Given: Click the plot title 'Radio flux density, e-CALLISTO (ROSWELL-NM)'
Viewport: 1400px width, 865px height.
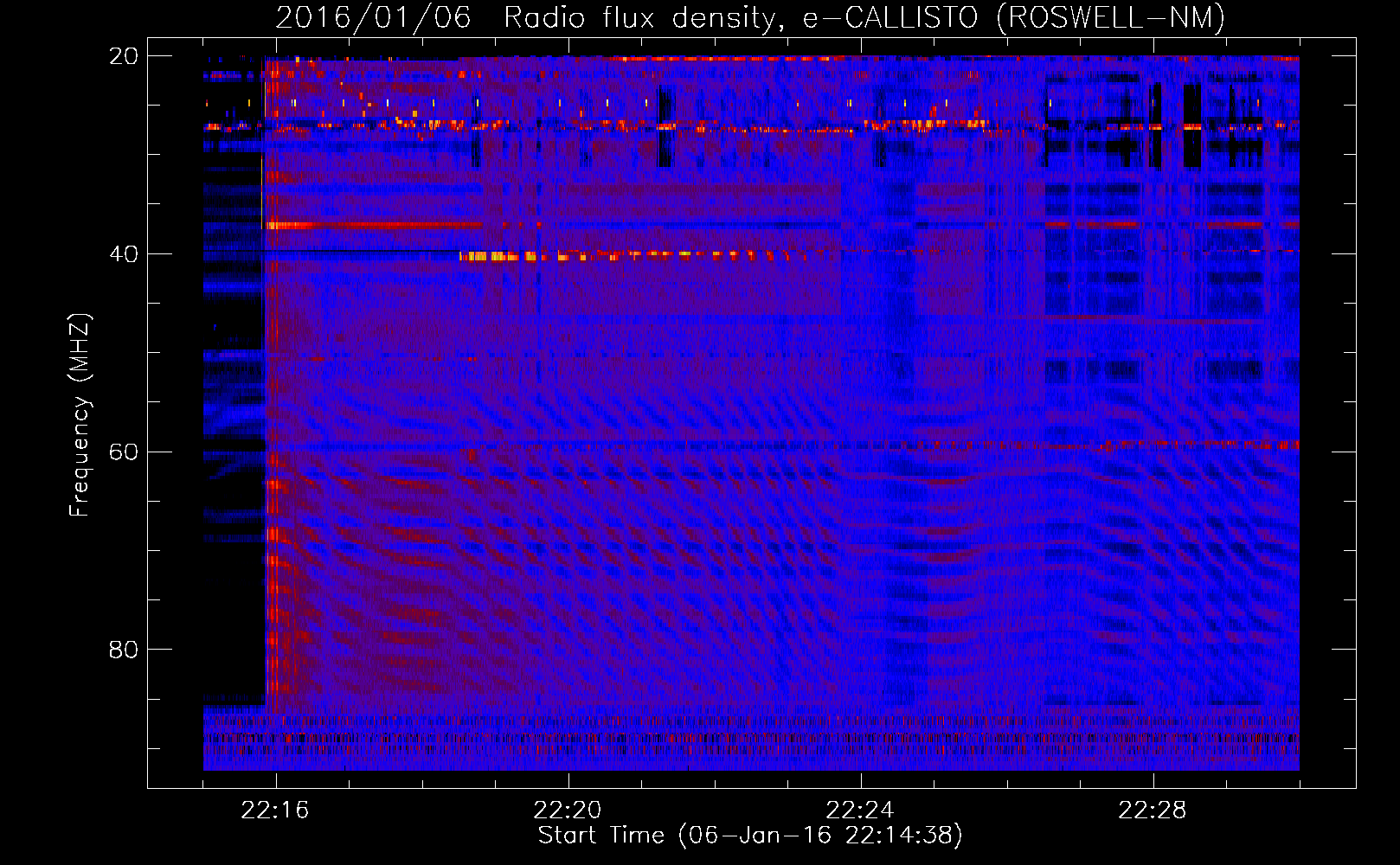Looking at the screenshot, I should point(864,17).
